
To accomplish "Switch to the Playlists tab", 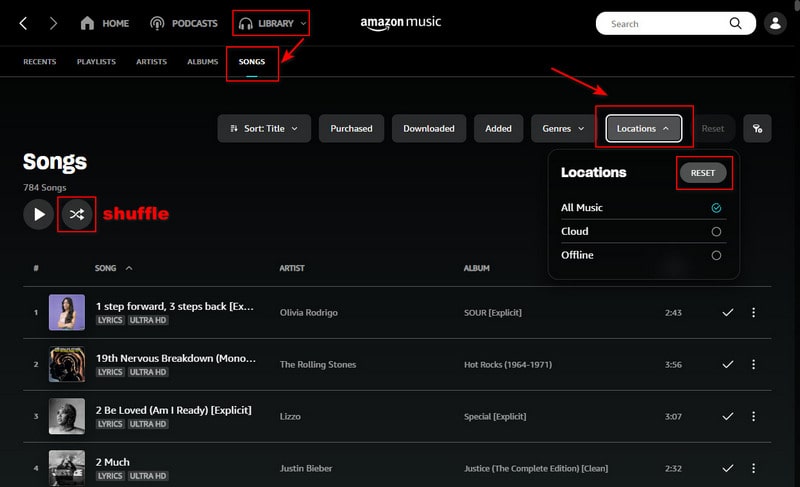I will [96, 62].
